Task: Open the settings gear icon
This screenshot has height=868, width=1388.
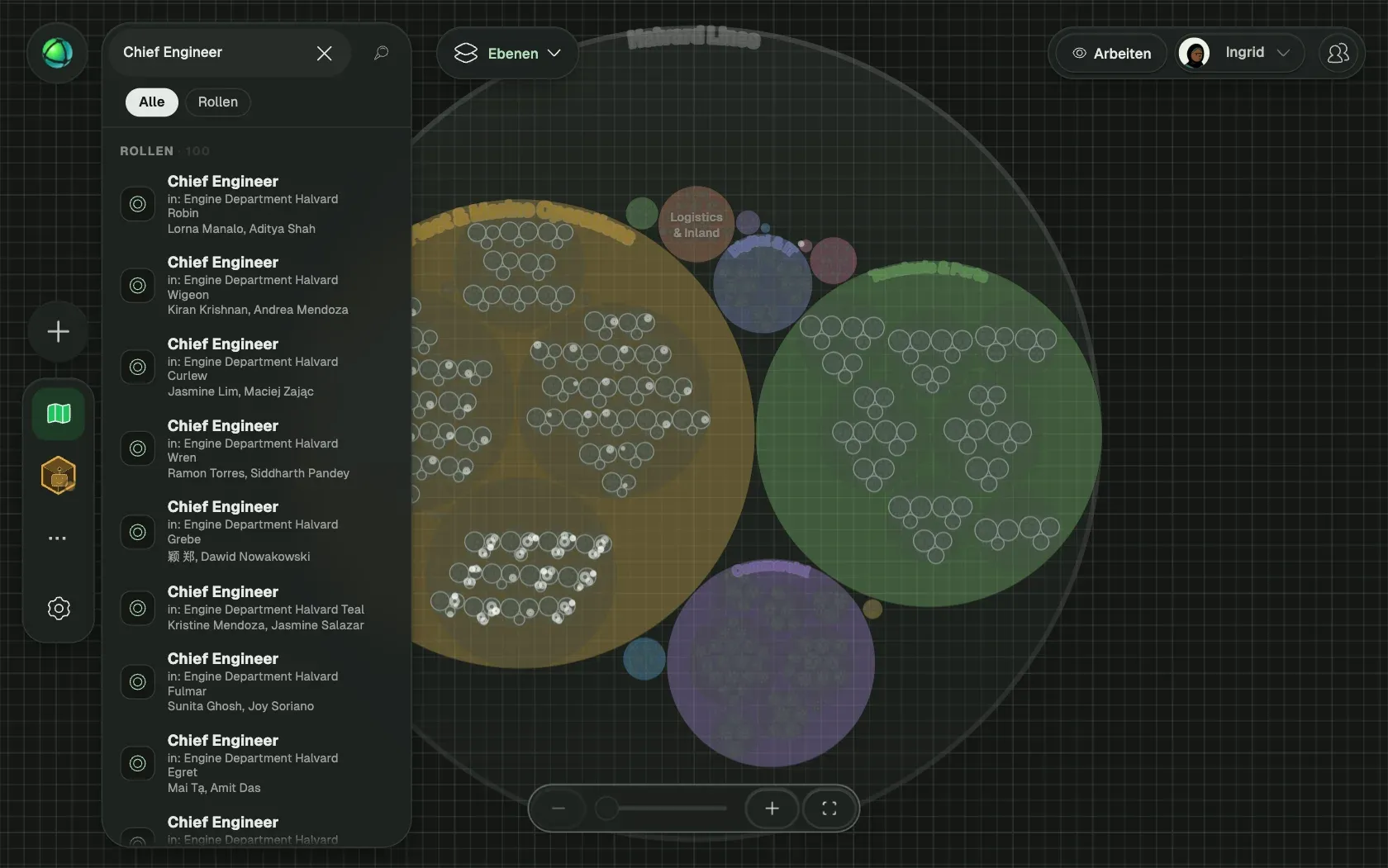Action: pyautogui.click(x=59, y=609)
